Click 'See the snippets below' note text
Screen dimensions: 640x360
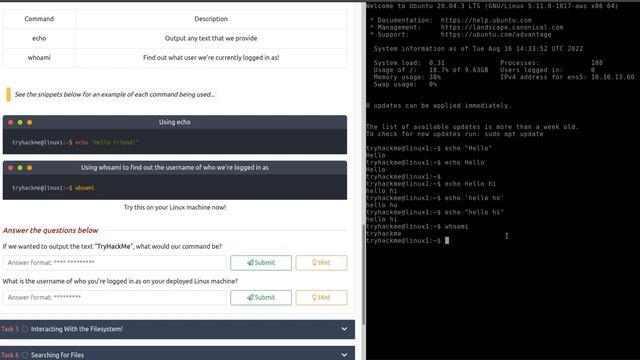point(115,94)
